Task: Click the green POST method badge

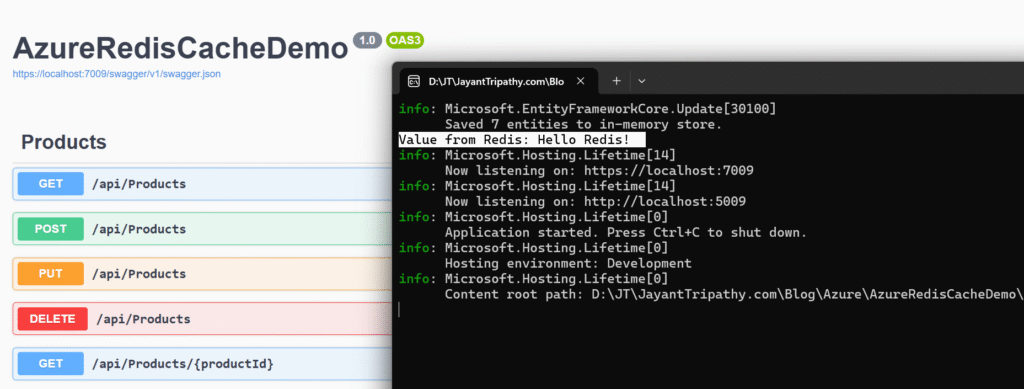Action: tap(51, 229)
